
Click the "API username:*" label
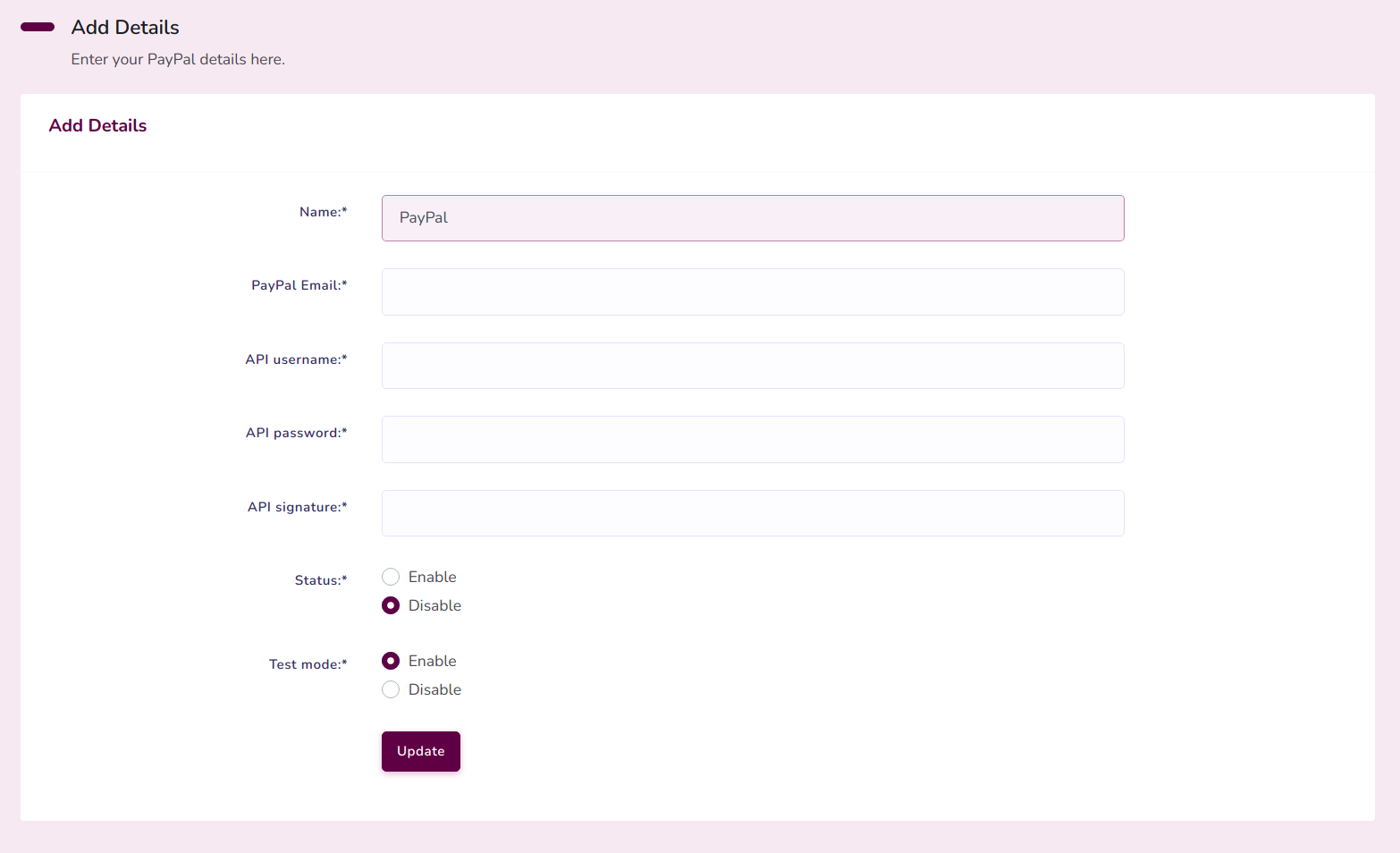(x=296, y=359)
